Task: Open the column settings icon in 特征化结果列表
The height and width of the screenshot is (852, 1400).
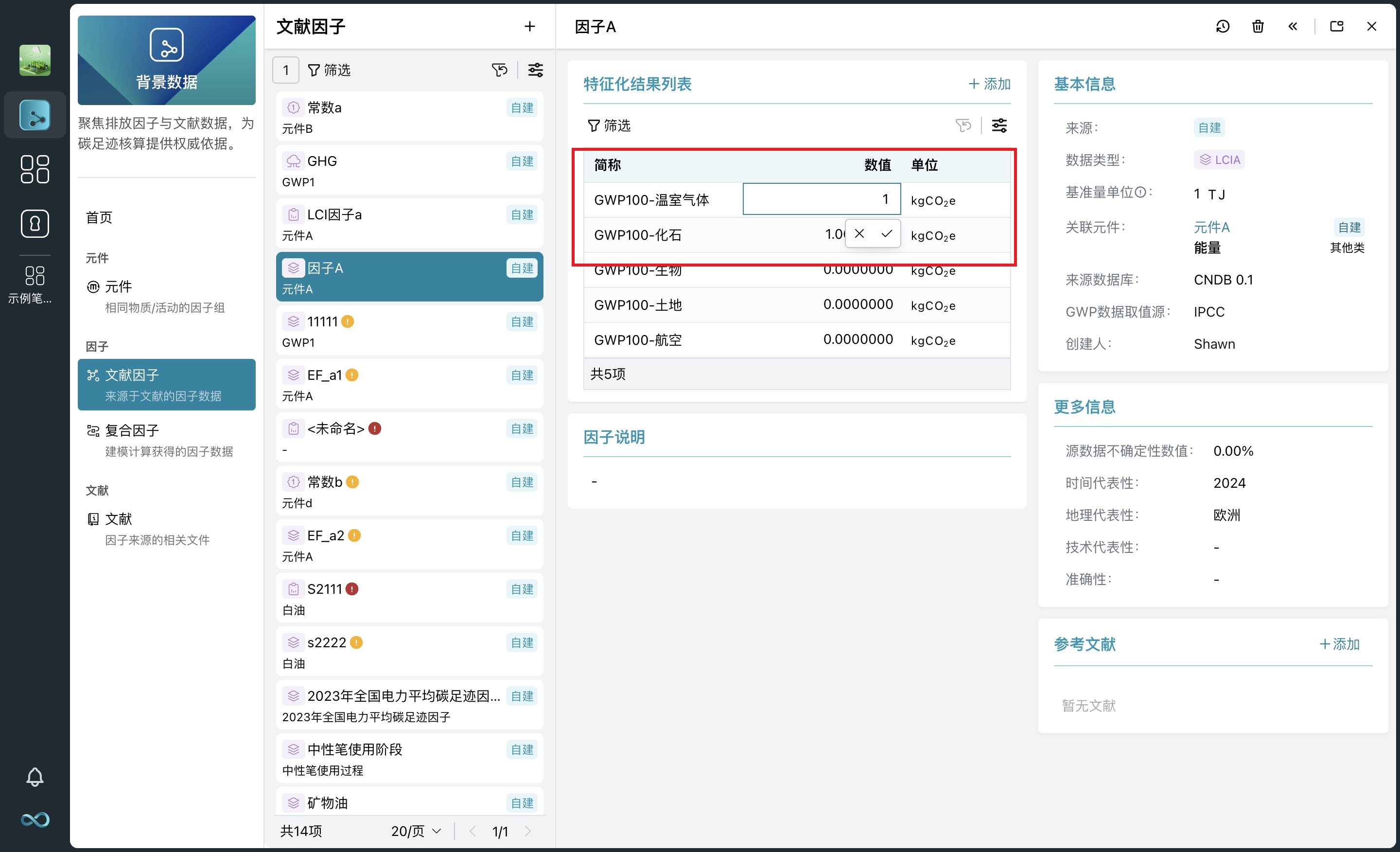Action: click(999, 125)
